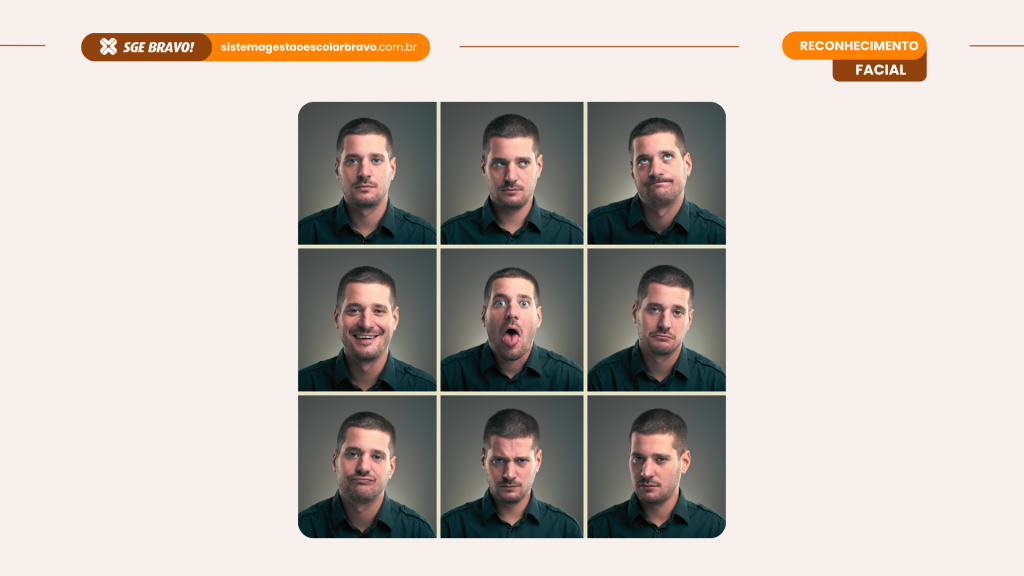Click the long horizontal line in header center
This screenshot has height=576, width=1024.
click(599, 46)
